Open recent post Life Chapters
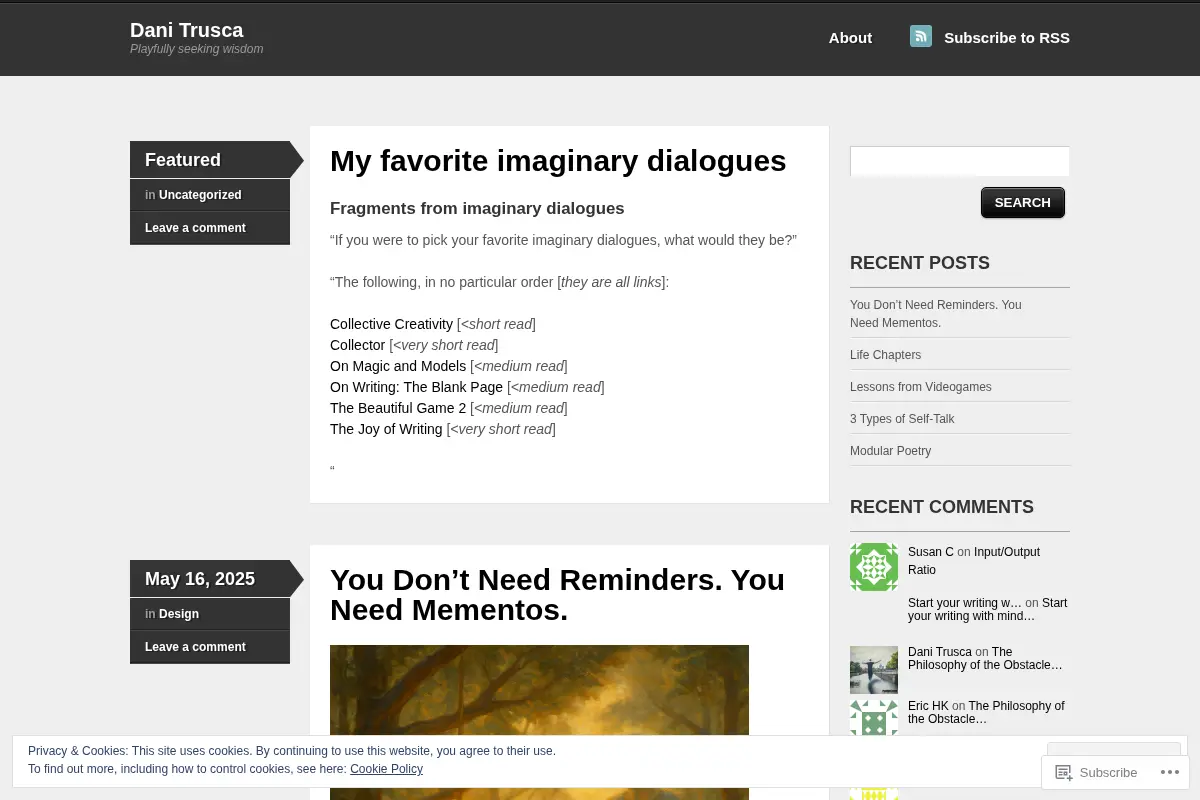The width and height of the screenshot is (1200, 800). pos(885,355)
